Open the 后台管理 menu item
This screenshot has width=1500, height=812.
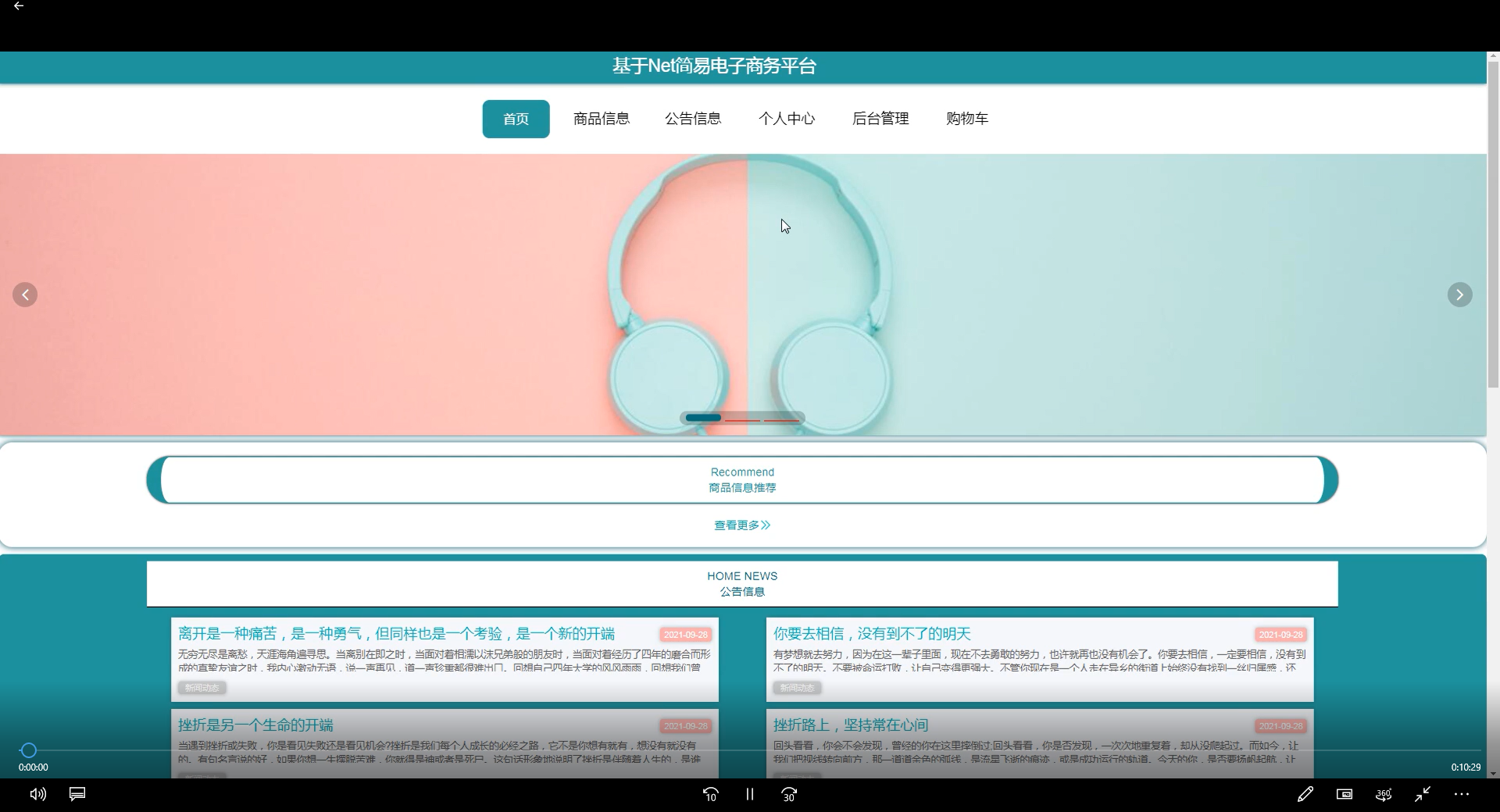tap(880, 119)
